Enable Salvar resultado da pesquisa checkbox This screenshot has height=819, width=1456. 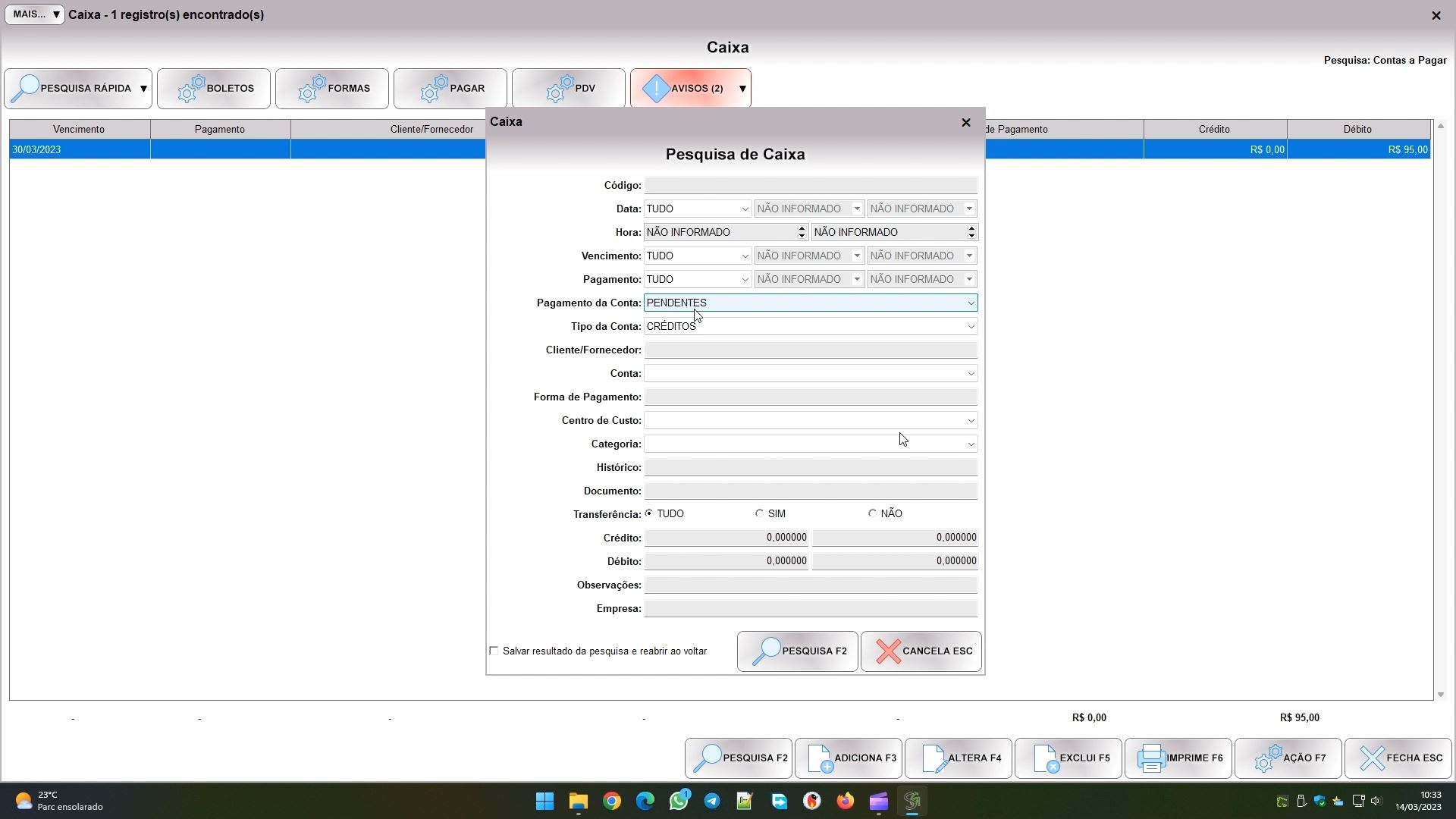[494, 651]
